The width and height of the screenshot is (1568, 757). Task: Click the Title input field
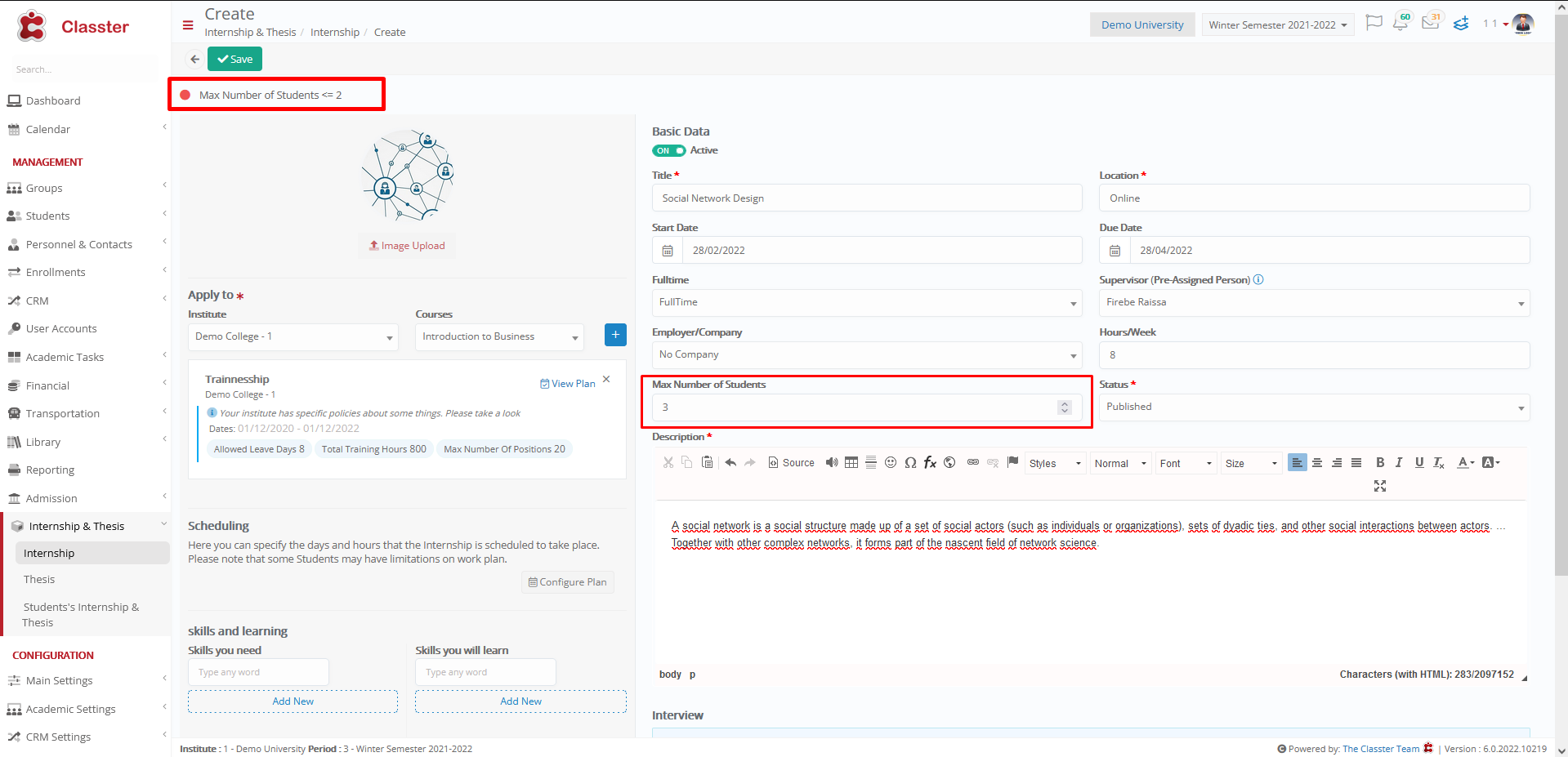[x=867, y=198]
